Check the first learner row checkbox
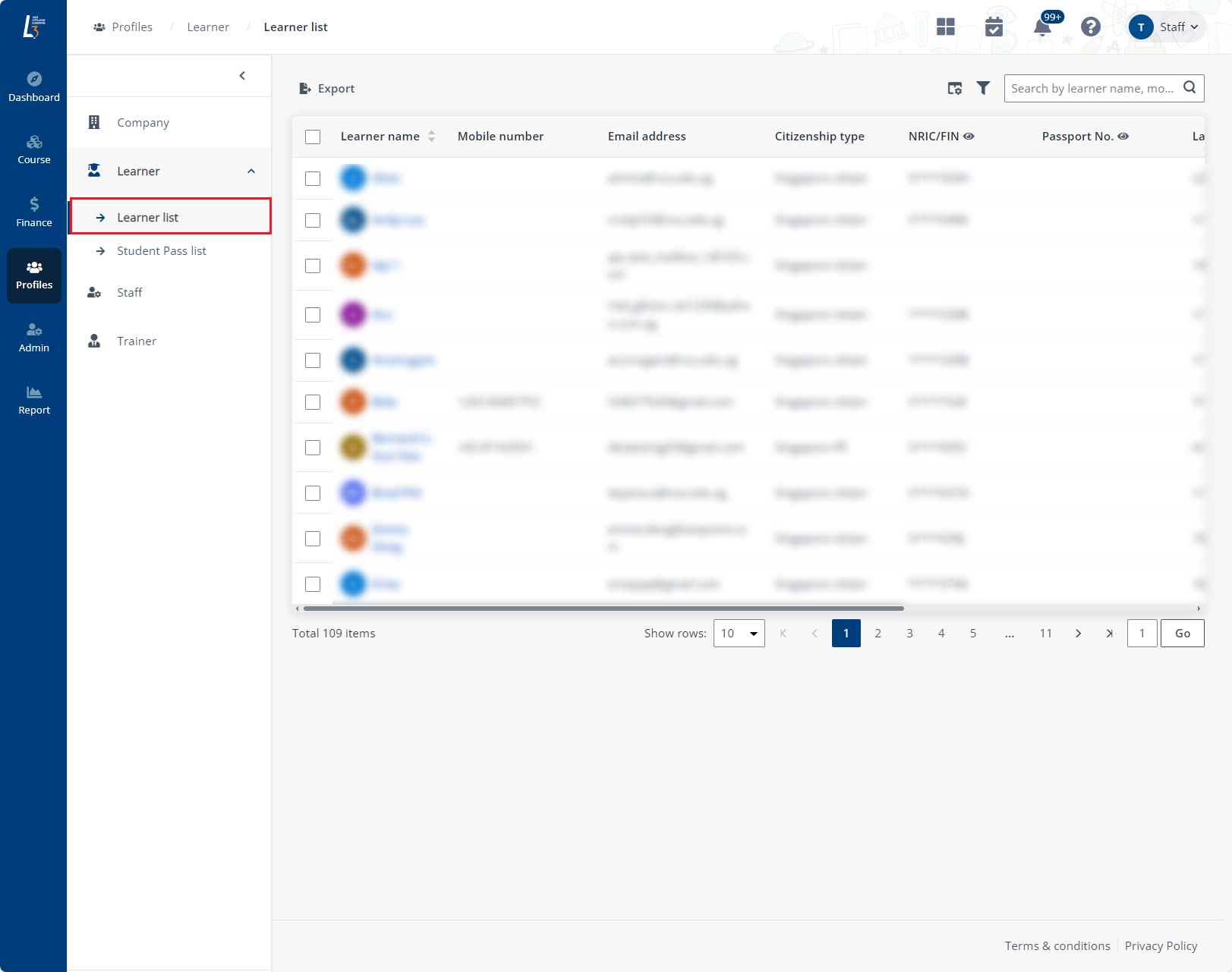 click(313, 178)
